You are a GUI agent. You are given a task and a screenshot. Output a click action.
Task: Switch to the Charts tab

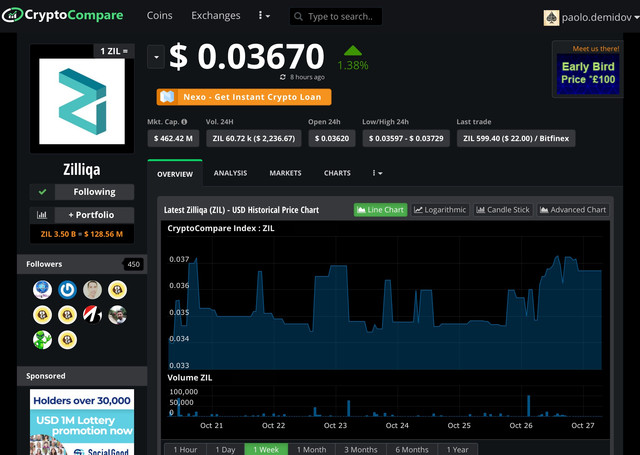coord(337,173)
